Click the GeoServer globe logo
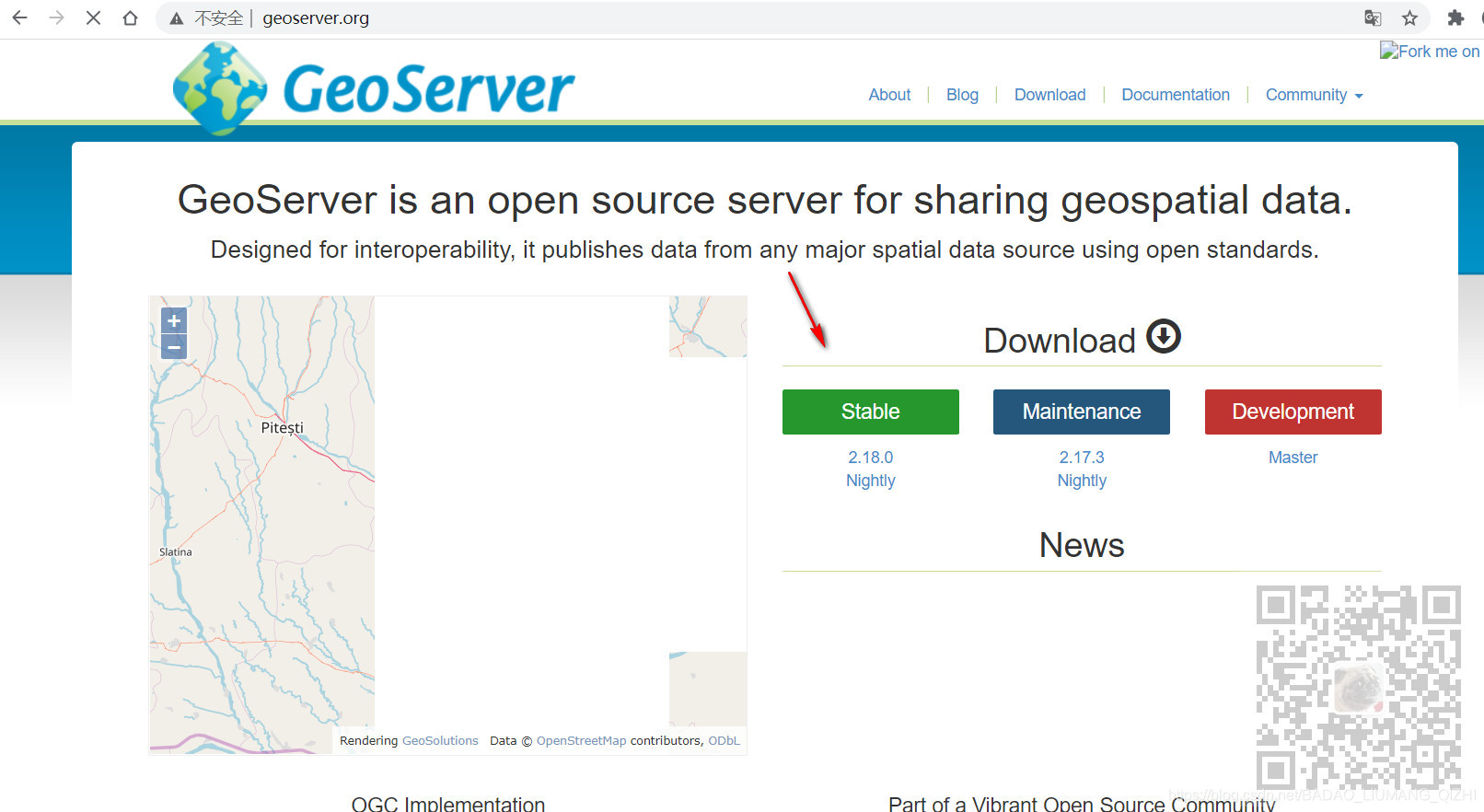The height and width of the screenshot is (812, 1484). [x=220, y=89]
